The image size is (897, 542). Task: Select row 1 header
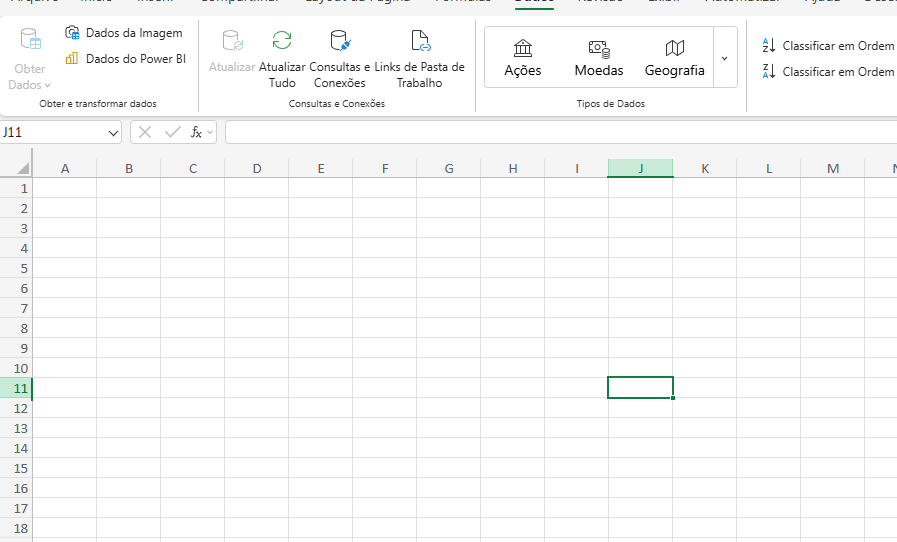(16, 188)
